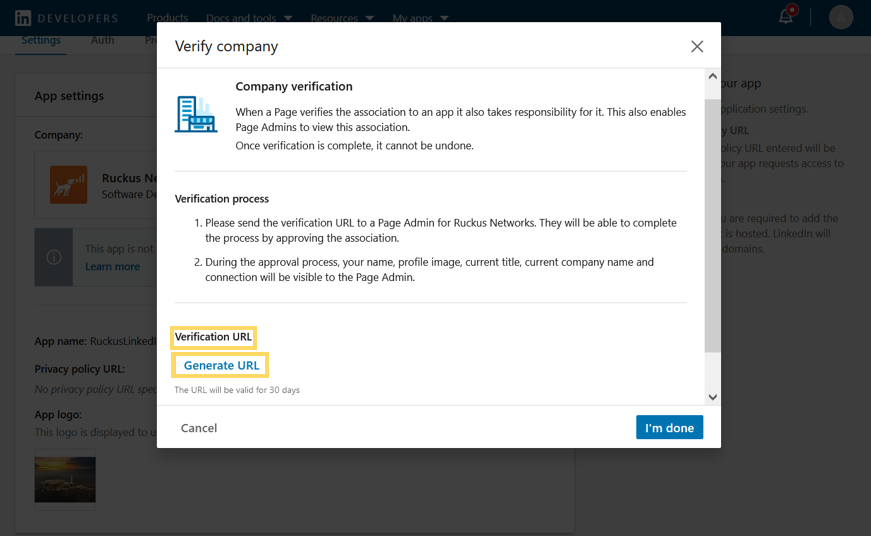Screen dimensions: 871x537
Task: Open the notifications bell icon
Action: (786, 16)
